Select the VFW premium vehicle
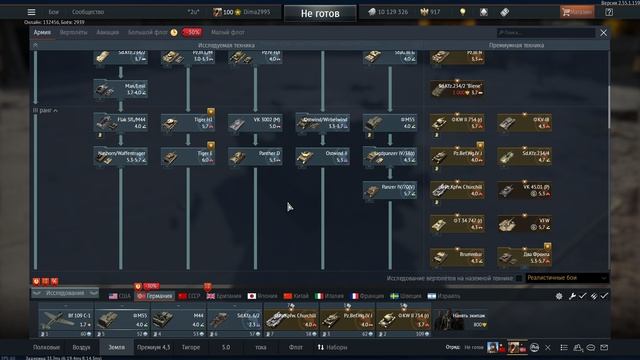640x360 pixels. click(524, 224)
